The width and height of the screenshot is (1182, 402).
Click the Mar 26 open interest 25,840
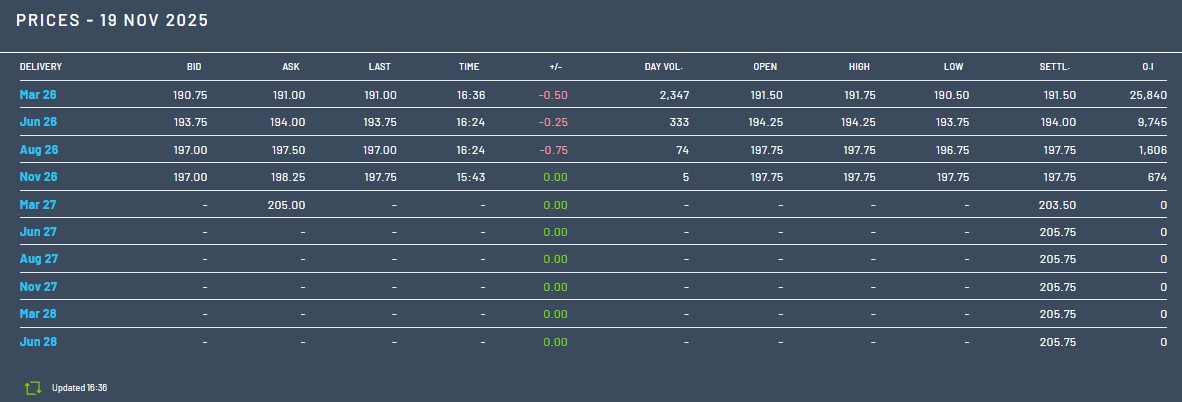click(1148, 94)
